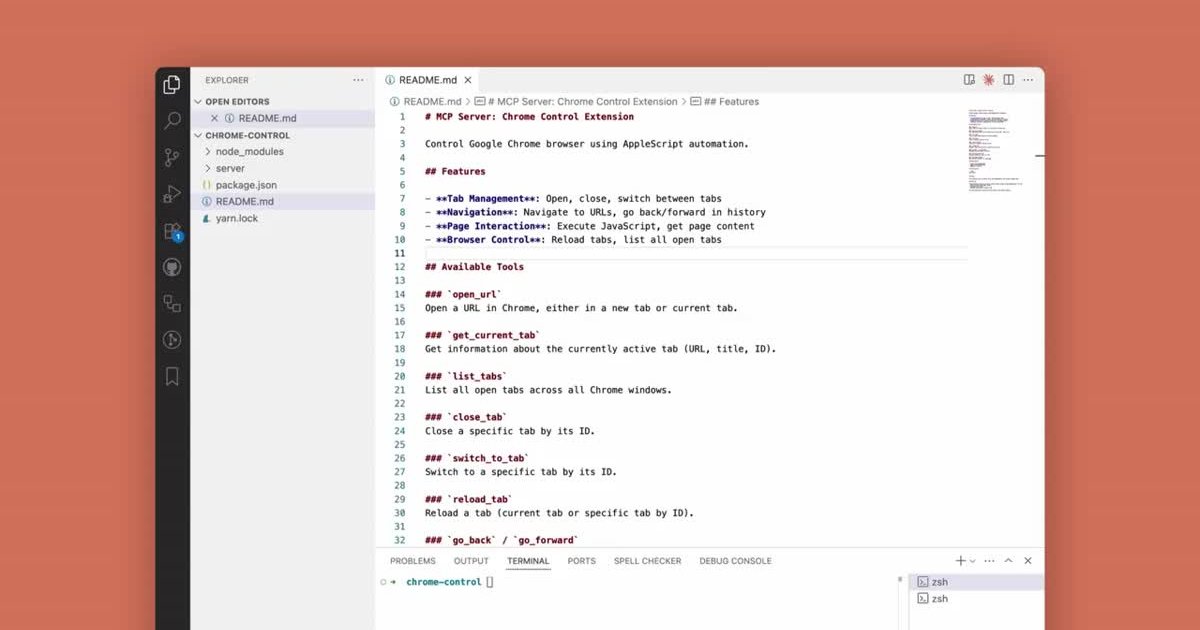Open the terminal launch profile dropdown arrow
The width and height of the screenshot is (1200, 630).
972,560
